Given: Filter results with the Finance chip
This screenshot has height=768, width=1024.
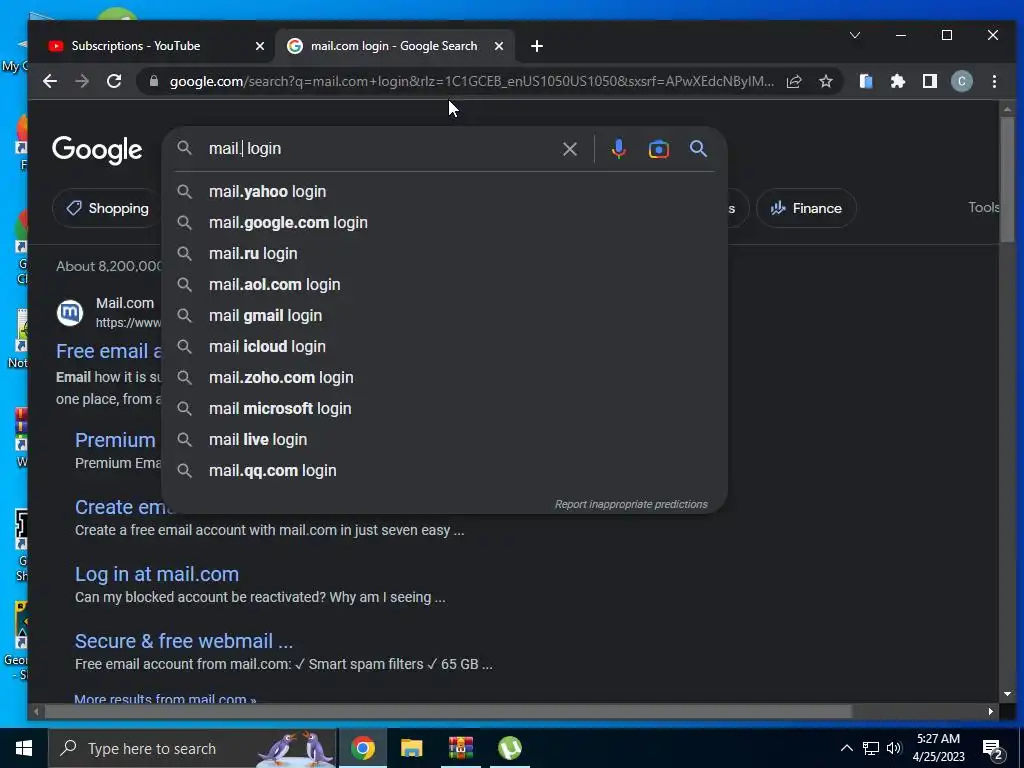Looking at the screenshot, I should [x=806, y=208].
